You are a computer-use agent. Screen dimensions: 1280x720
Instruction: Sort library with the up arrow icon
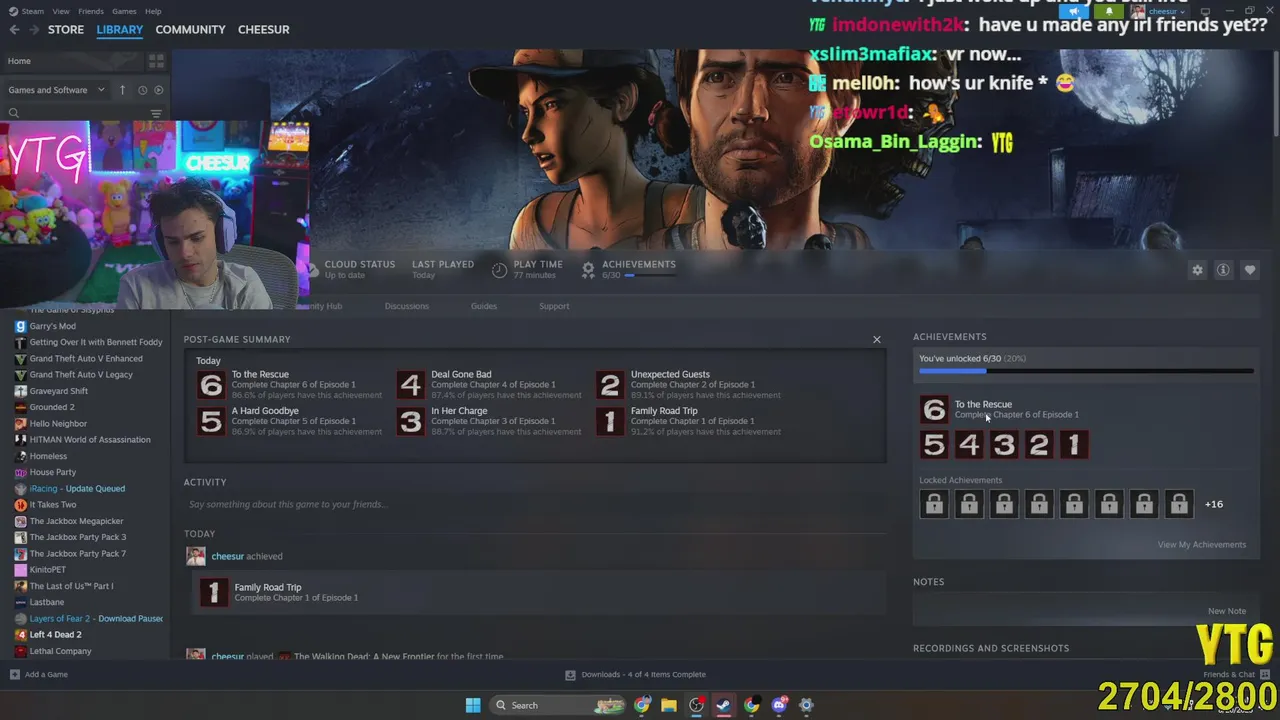click(123, 90)
